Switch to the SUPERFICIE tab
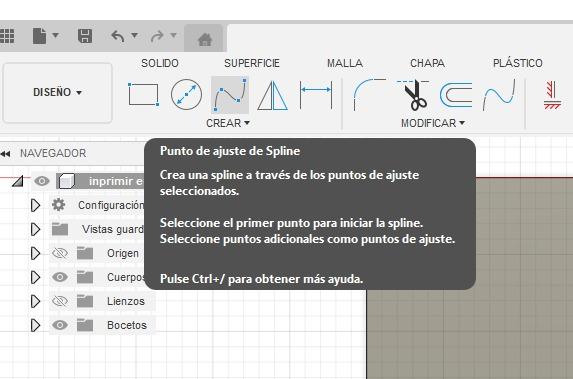This screenshot has width=573, height=379. pyautogui.click(x=252, y=63)
